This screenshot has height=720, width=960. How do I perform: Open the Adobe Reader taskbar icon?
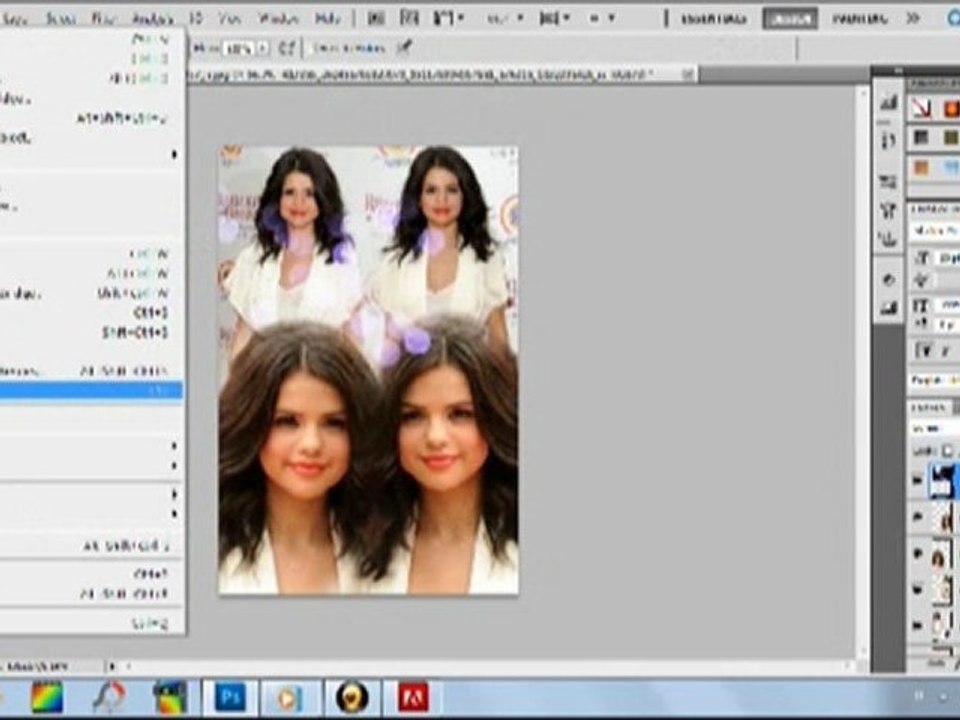click(413, 697)
